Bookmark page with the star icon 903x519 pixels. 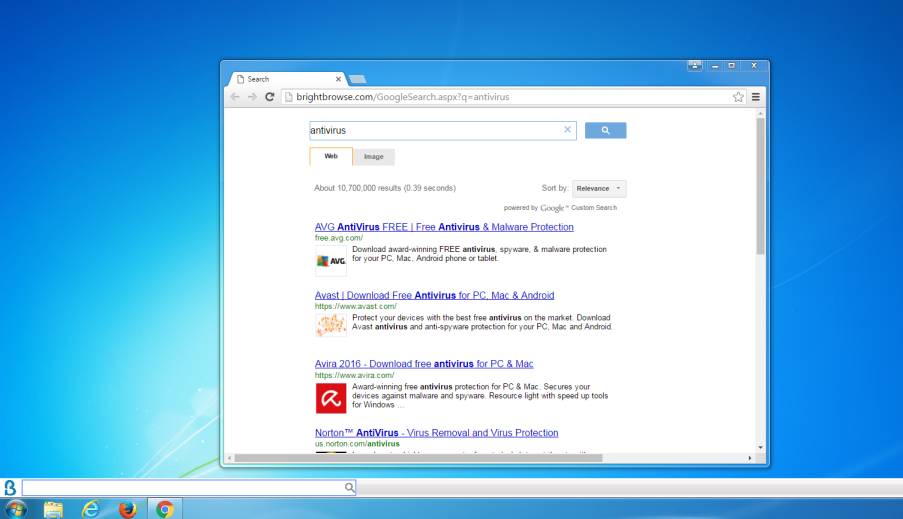[x=738, y=97]
